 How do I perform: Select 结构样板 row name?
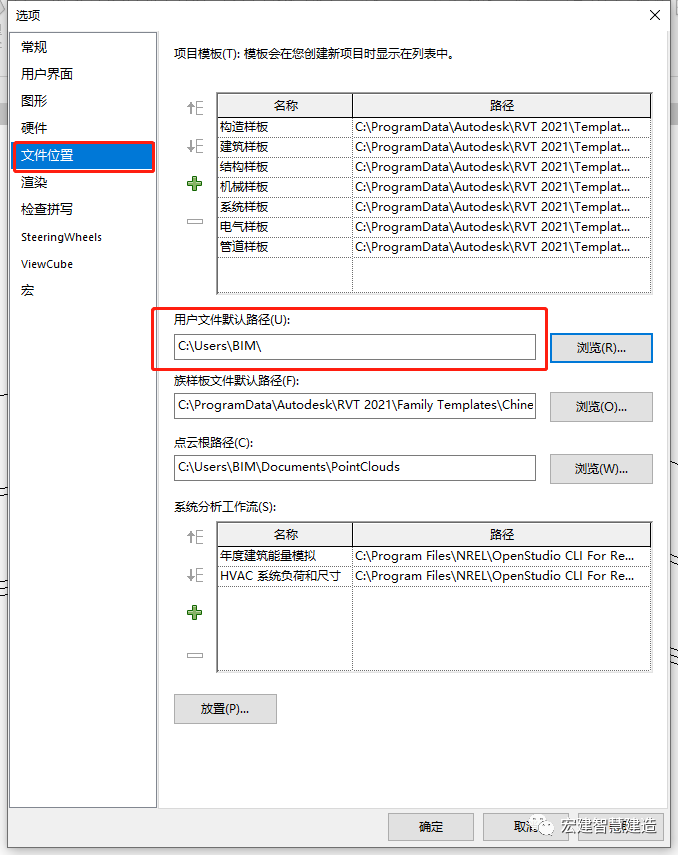pyautogui.click(x=285, y=167)
